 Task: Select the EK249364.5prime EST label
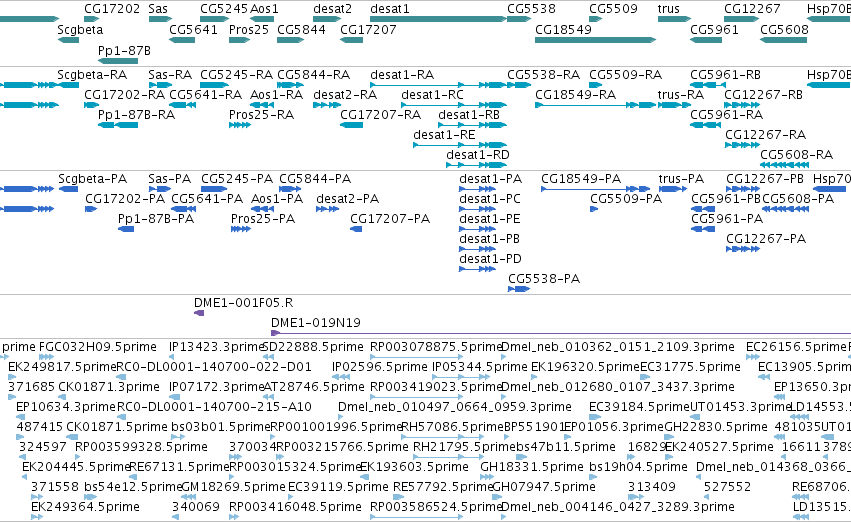[85, 507]
